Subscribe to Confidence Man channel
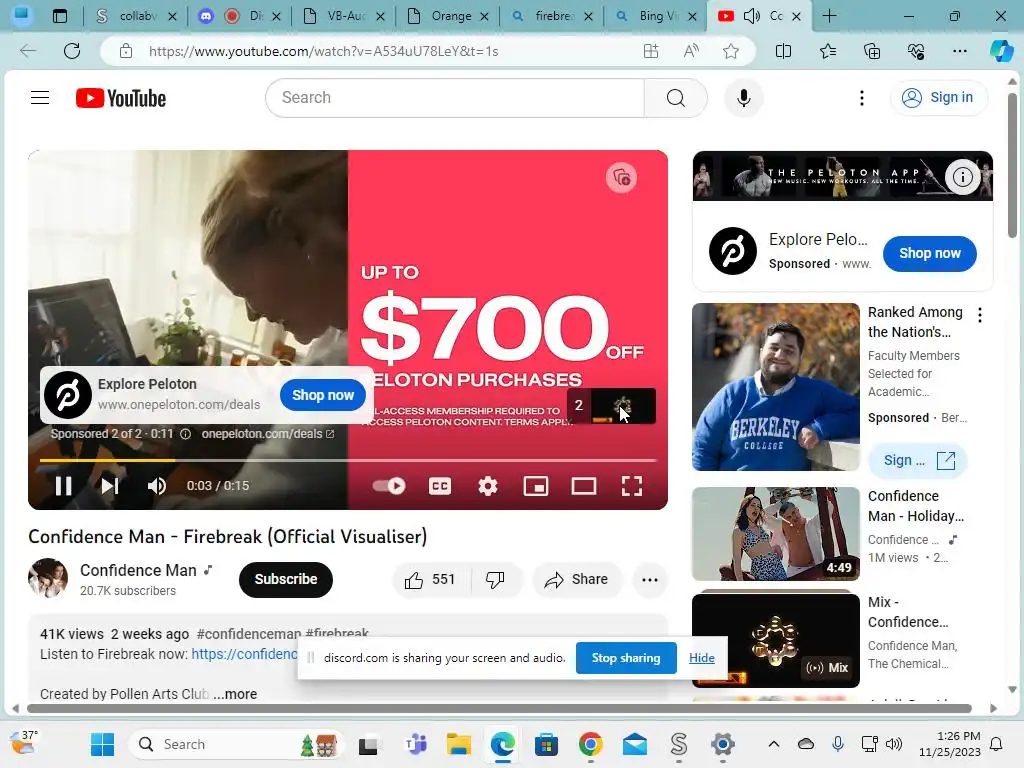The width and height of the screenshot is (1024, 768). click(285, 579)
